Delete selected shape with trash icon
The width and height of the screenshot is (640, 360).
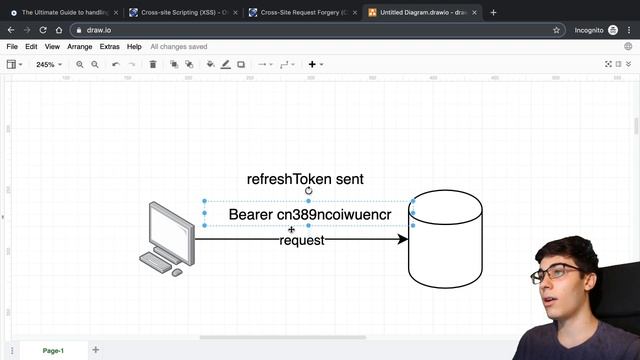(x=153, y=64)
